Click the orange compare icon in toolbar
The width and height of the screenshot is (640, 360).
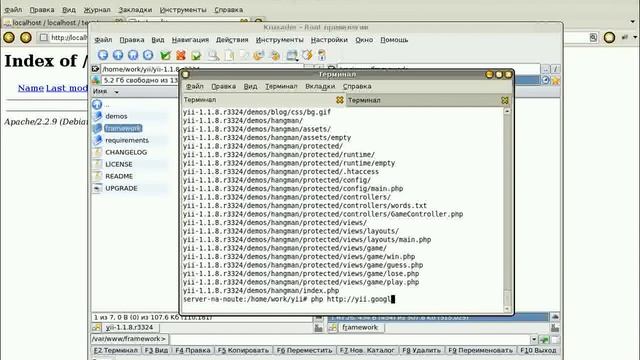click(258, 55)
